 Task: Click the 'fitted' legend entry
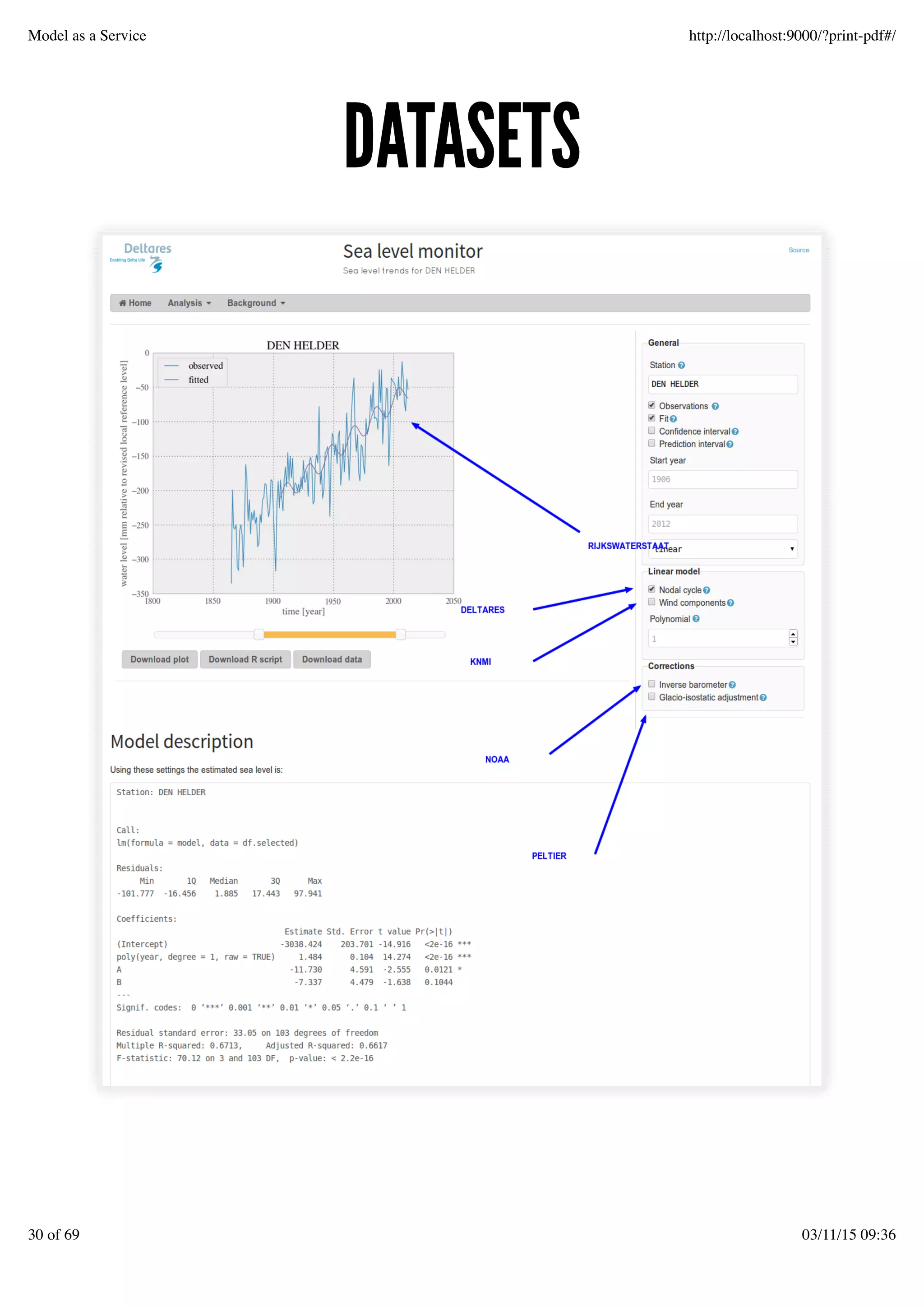tap(187, 380)
